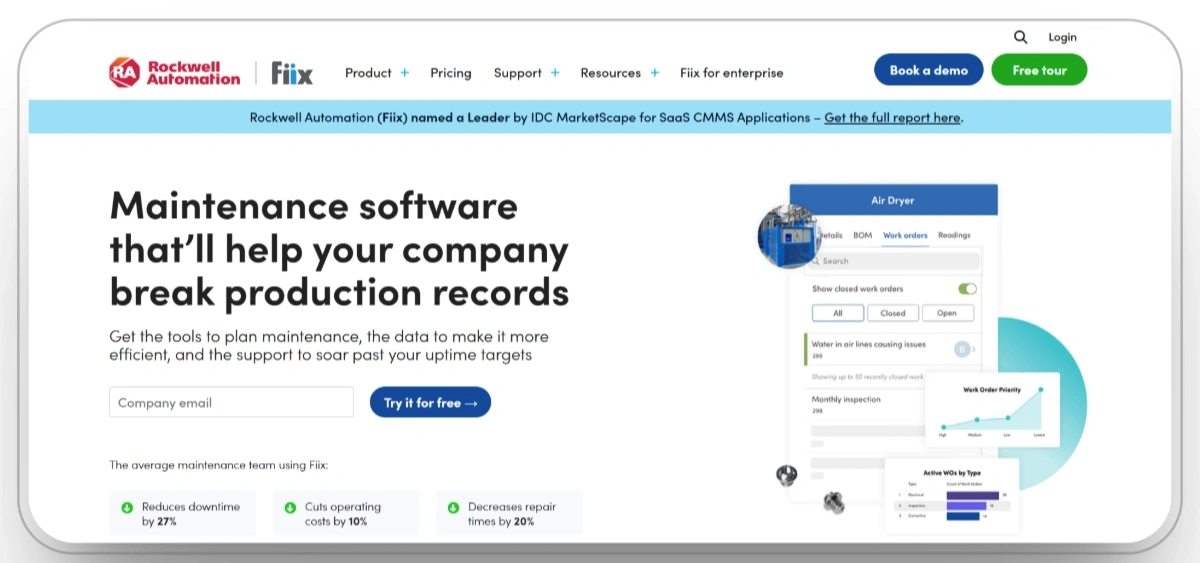Click the Active WOs by Type chart
This screenshot has height=563, width=1200.
pyautogui.click(x=951, y=497)
